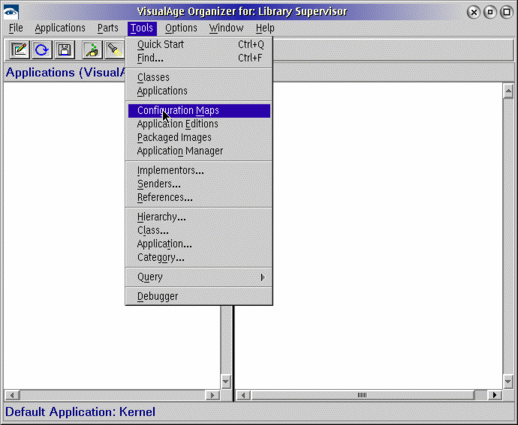The height and width of the screenshot is (425, 518).
Task: Click right pane horizontal scrollbar left arrow
Action: point(243,395)
